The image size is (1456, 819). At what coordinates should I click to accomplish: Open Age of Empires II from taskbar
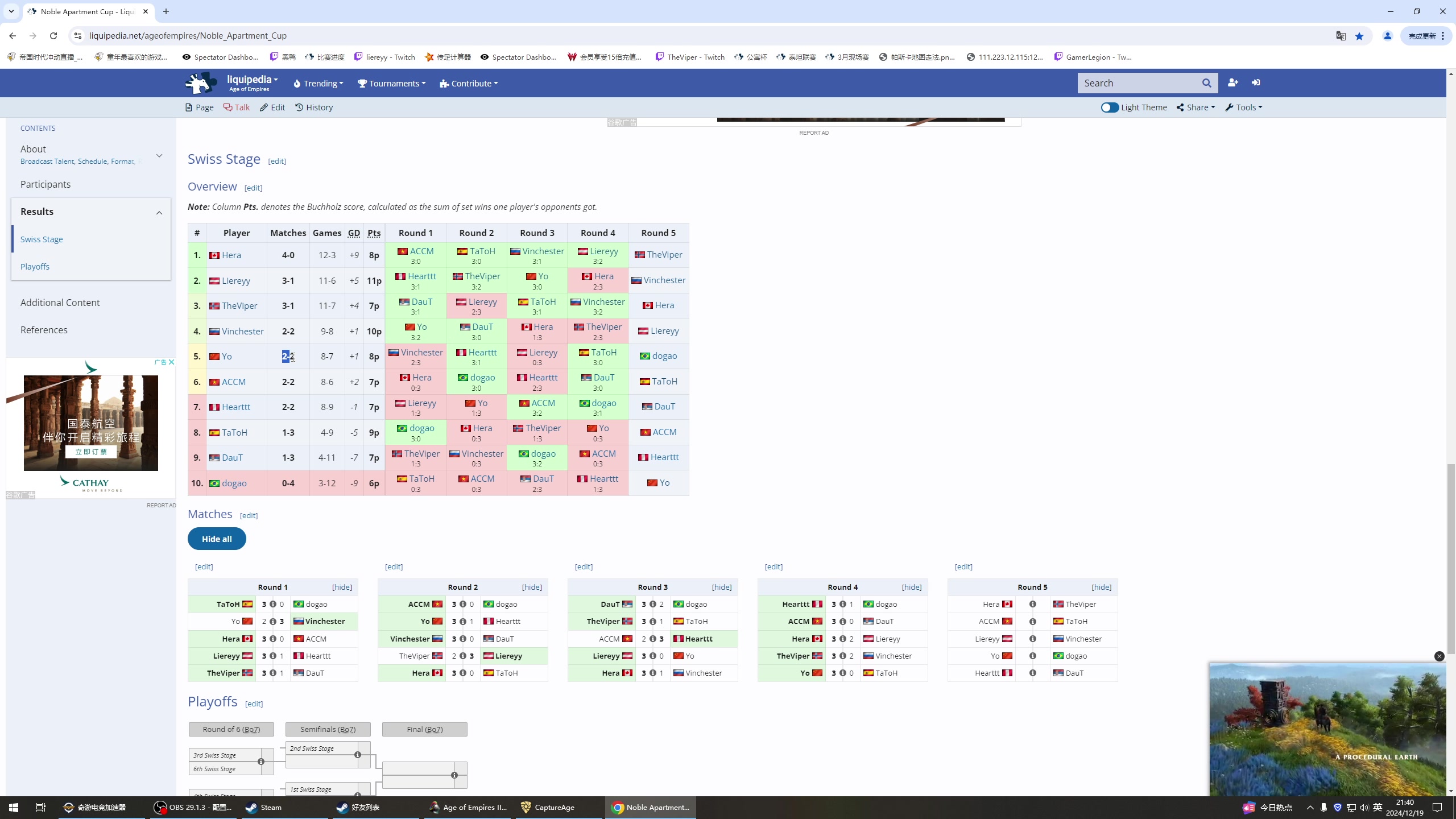click(x=468, y=807)
